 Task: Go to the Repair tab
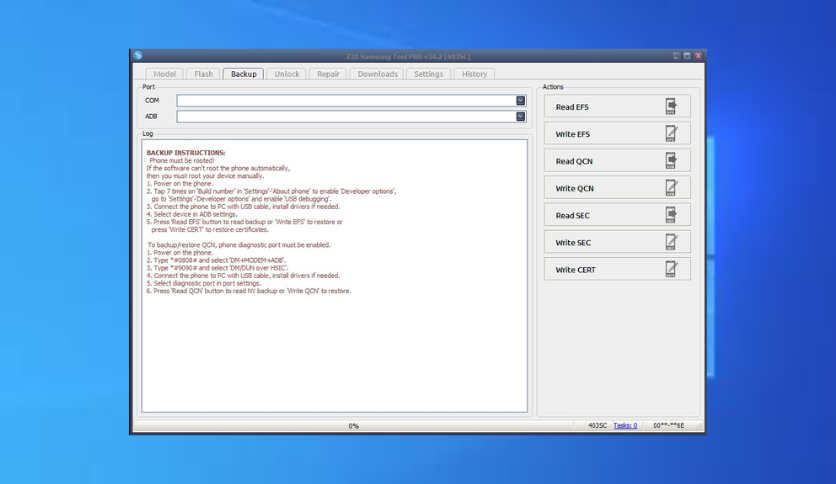[x=328, y=74]
